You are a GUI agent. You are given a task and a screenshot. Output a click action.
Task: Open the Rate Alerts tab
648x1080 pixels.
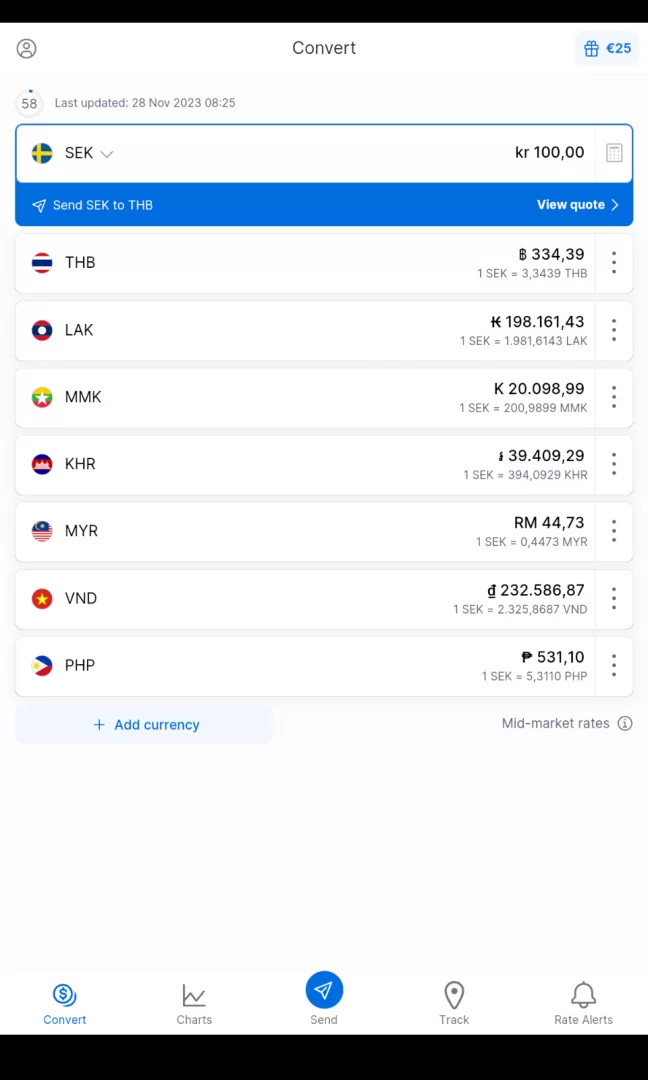tap(583, 1003)
